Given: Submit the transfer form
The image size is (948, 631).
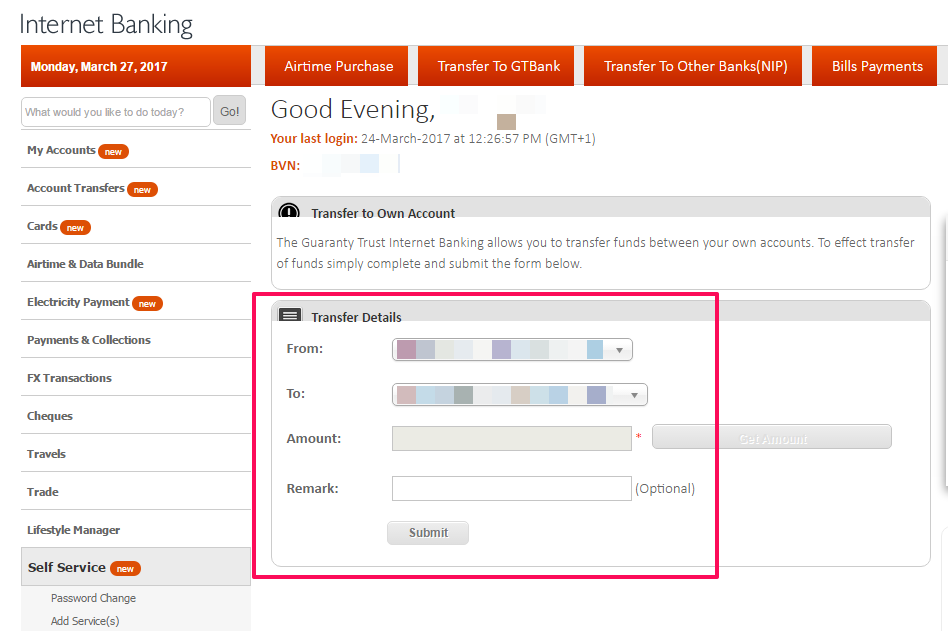Looking at the screenshot, I should pyautogui.click(x=427, y=532).
